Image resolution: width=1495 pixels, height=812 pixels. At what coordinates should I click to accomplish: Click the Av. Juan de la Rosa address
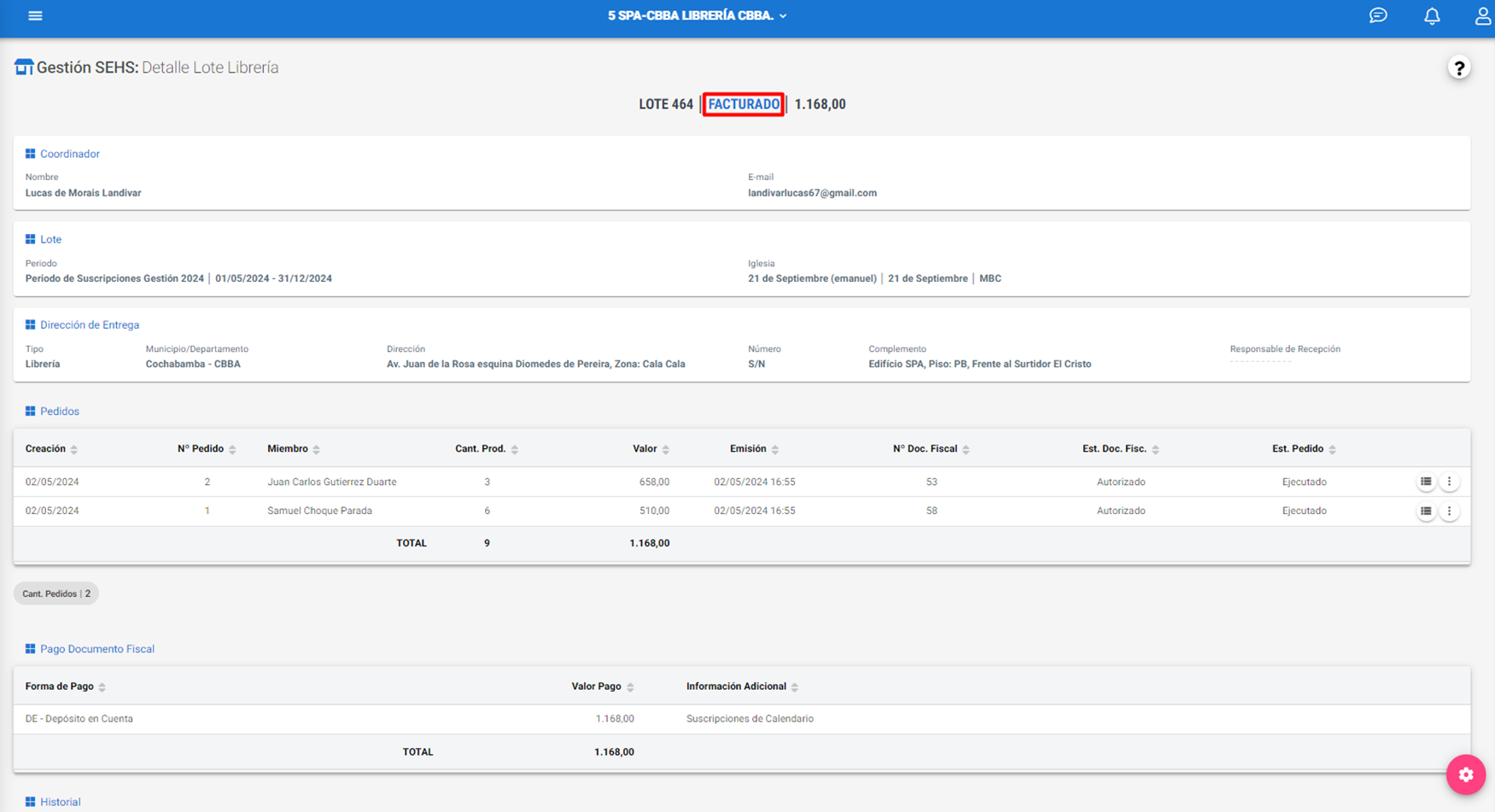point(535,364)
